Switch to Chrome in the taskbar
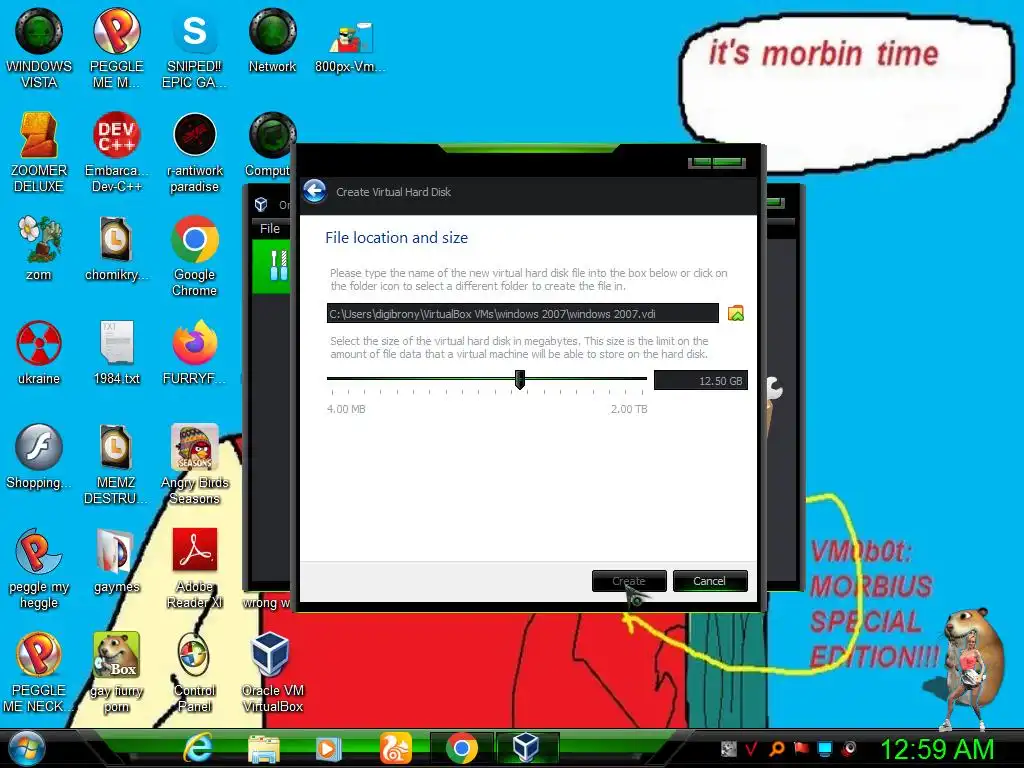The height and width of the screenshot is (768, 1024). (x=462, y=748)
